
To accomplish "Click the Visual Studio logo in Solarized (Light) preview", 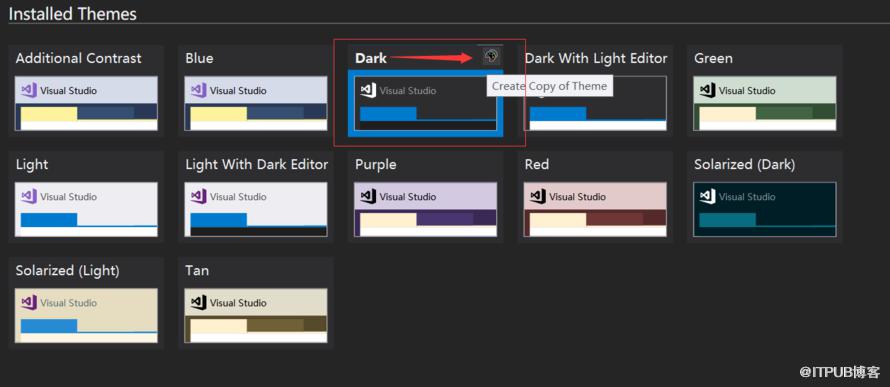I will [x=28, y=302].
